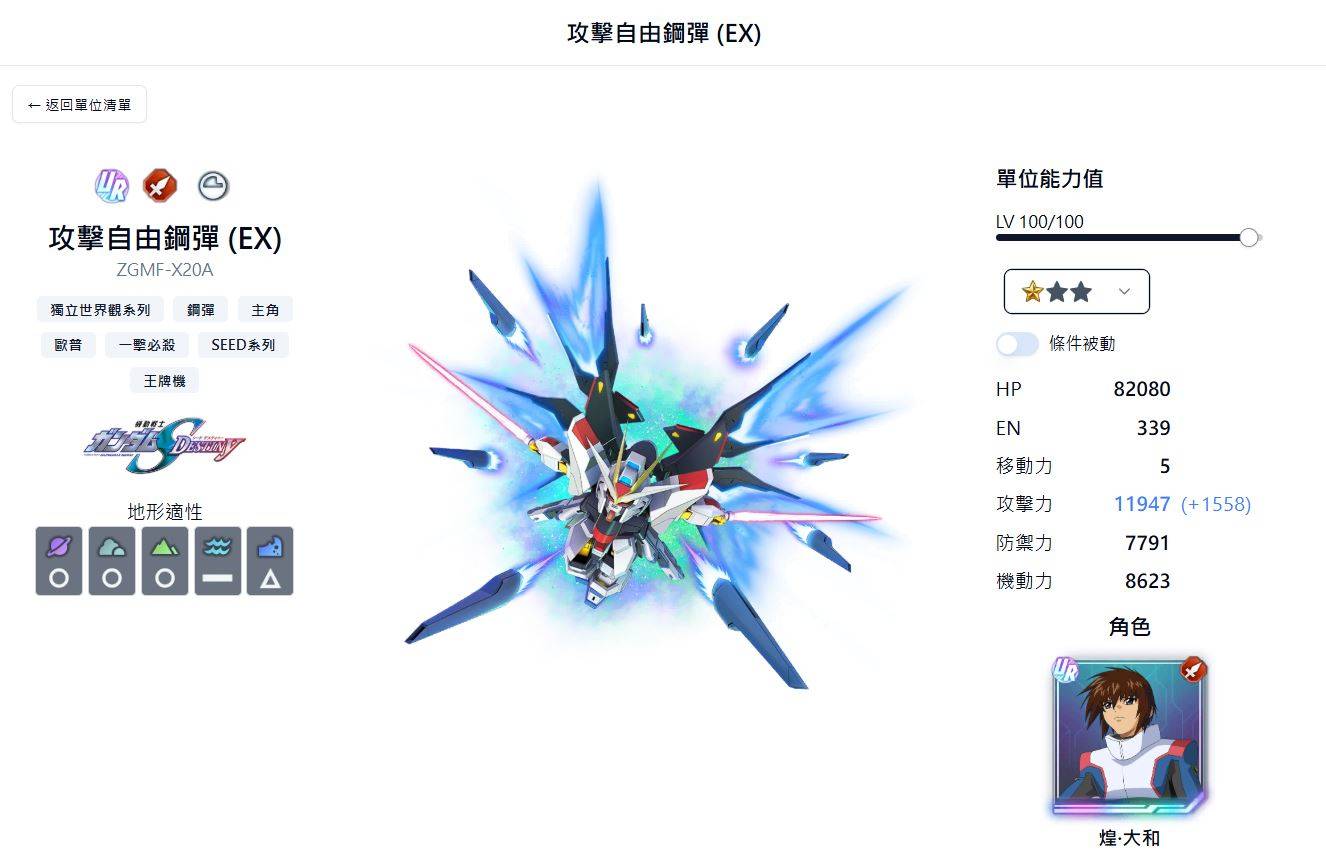The height and width of the screenshot is (860, 1326).
Task: Toggle the 條件被動 switch
Action: coord(1017,344)
